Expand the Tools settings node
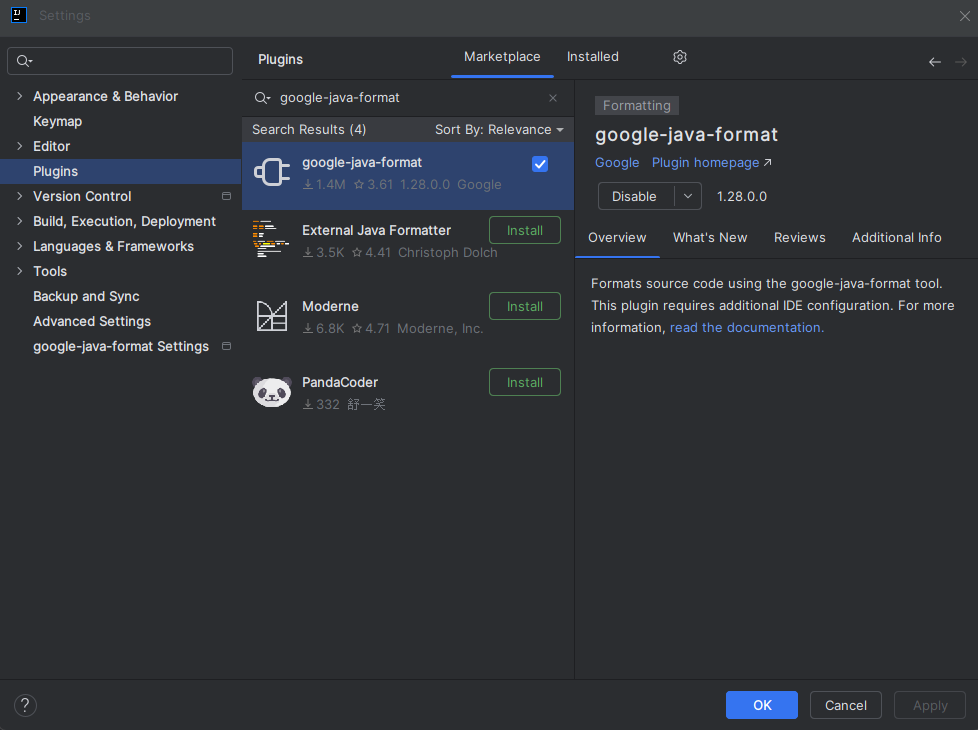Screen dimensions: 978x730 (x=19, y=271)
